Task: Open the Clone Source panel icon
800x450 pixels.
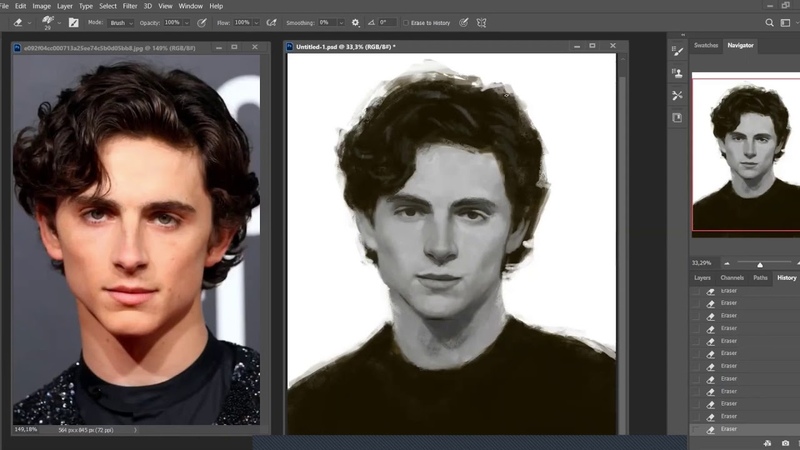Action: coord(677,73)
